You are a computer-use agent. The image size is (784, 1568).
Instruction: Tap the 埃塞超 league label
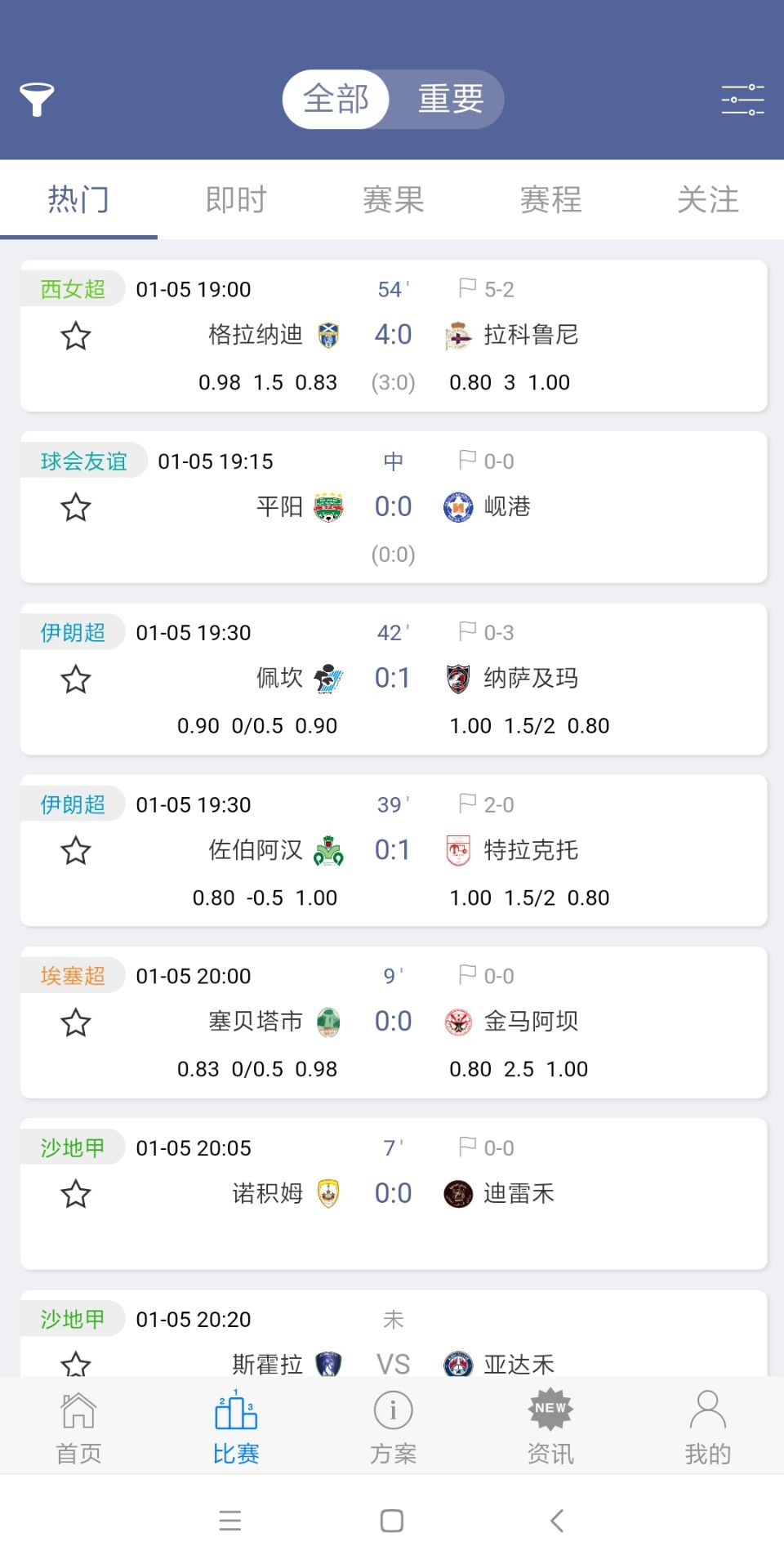[73, 976]
